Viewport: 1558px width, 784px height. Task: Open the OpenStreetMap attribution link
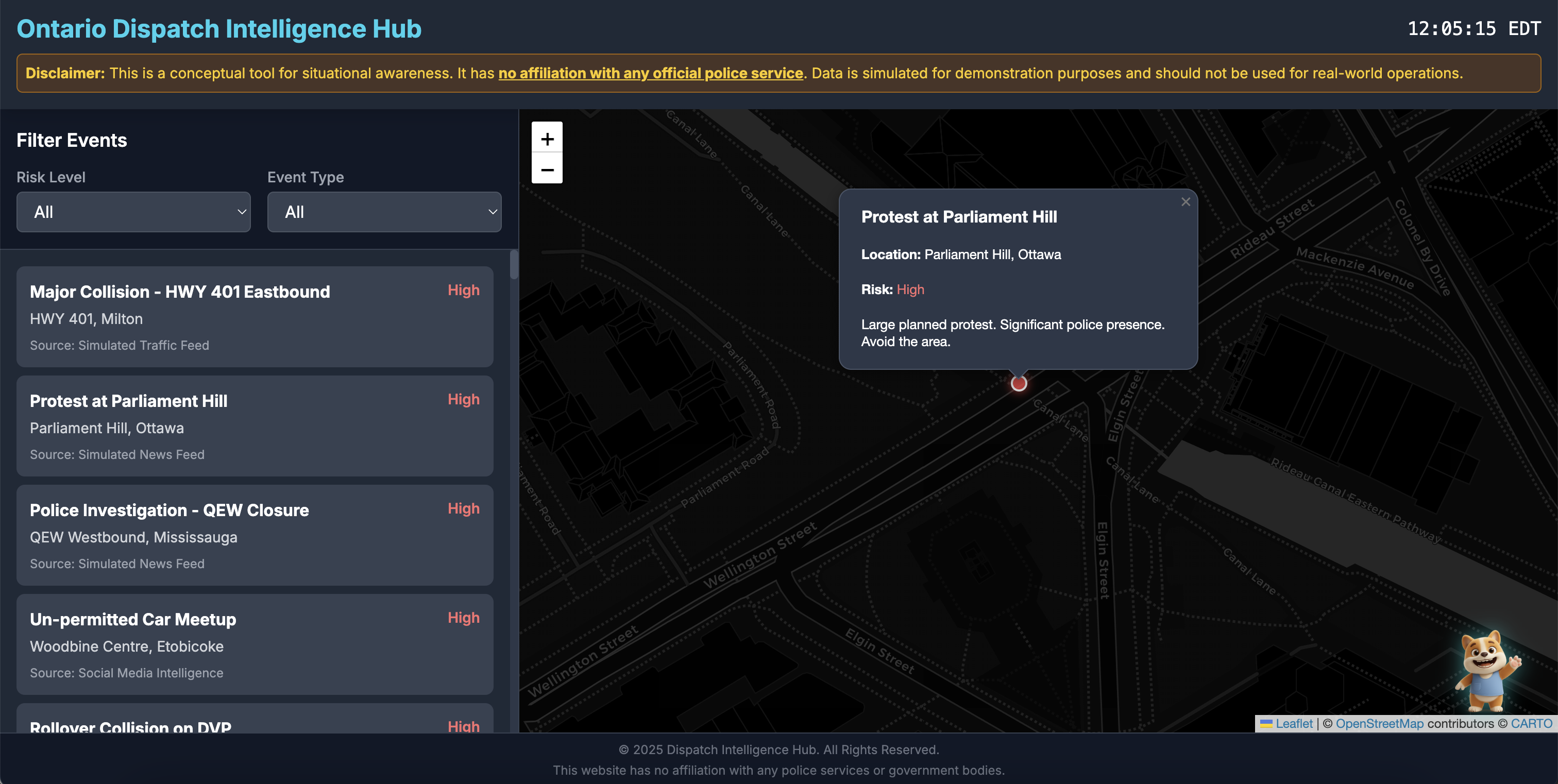click(x=1379, y=724)
